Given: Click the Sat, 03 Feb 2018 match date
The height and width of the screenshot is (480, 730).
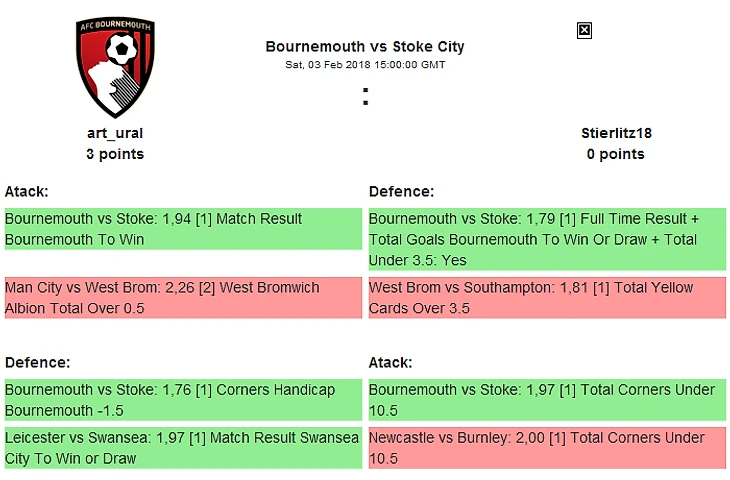Looking at the screenshot, I should (365, 65).
